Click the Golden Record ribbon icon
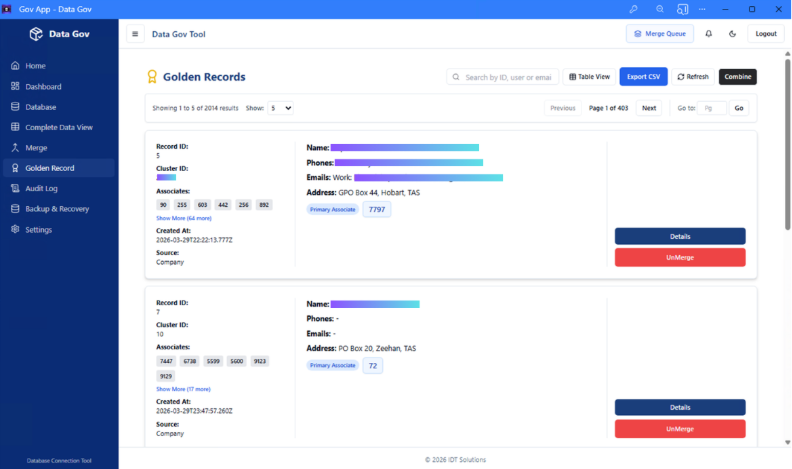 (x=15, y=168)
